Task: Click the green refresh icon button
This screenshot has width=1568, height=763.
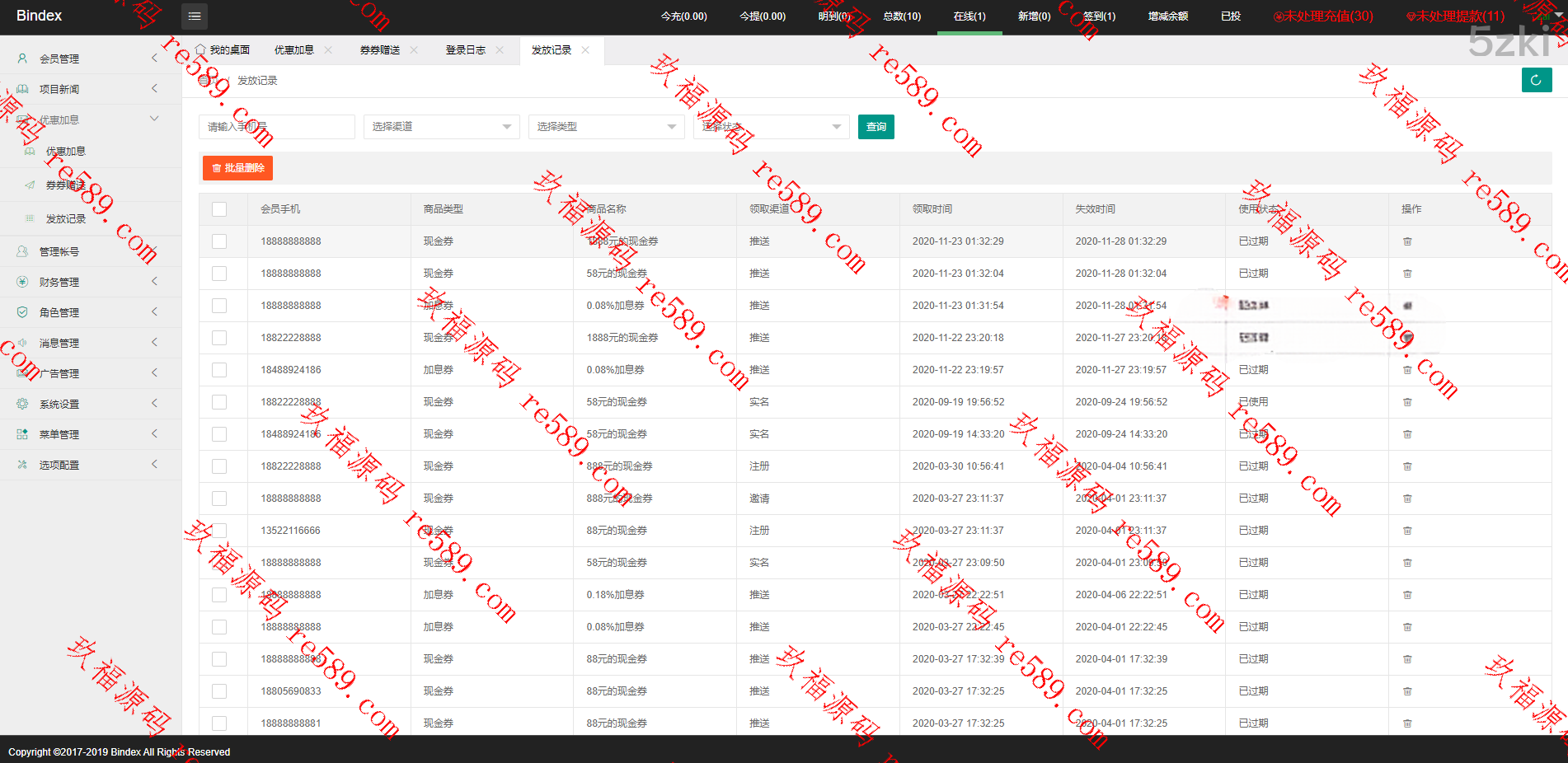Action: pyautogui.click(x=1536, y=80)
